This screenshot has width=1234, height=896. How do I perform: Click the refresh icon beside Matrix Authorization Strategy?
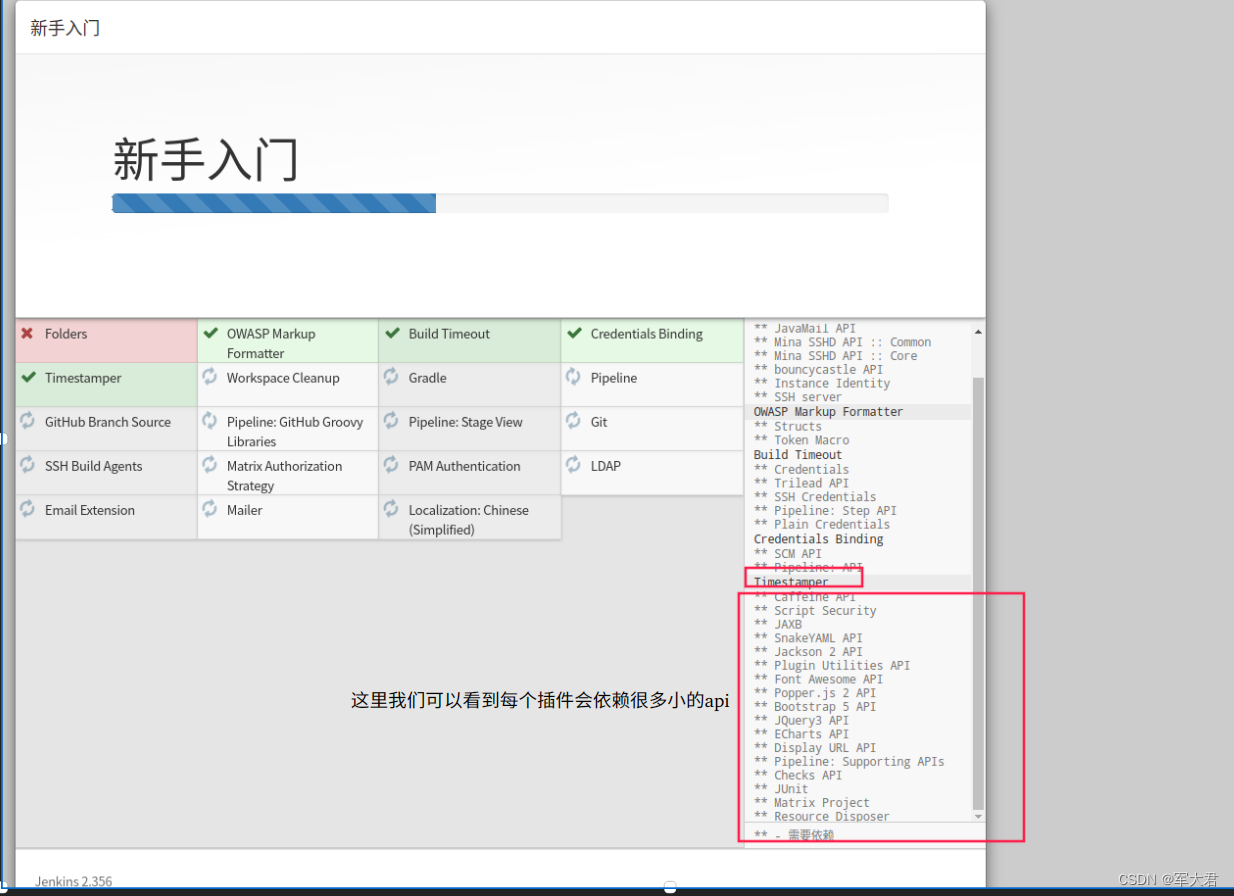[x=210, y=464]
